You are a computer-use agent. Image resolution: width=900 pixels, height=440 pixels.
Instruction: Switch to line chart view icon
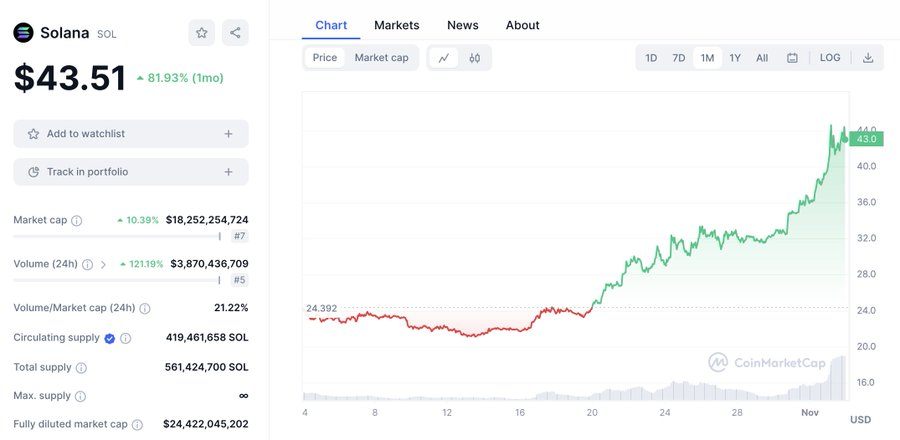tap(444, 58)
